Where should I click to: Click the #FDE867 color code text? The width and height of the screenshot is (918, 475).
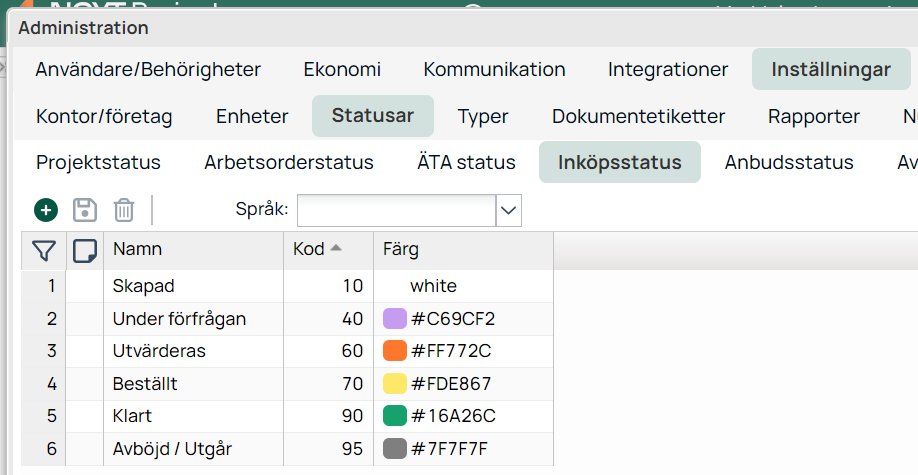[451, 384]
